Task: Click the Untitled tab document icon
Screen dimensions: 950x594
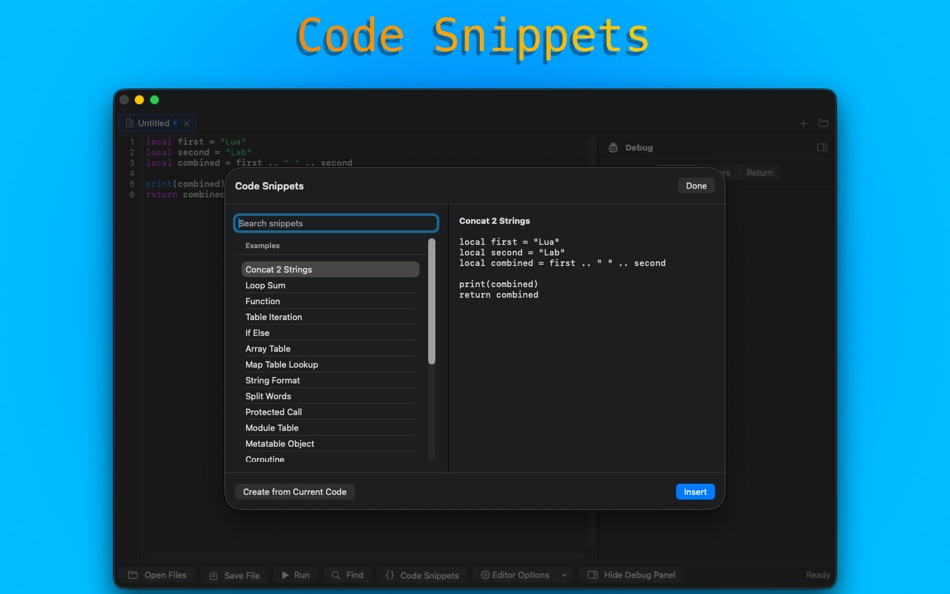Action: tap(129, 123)
